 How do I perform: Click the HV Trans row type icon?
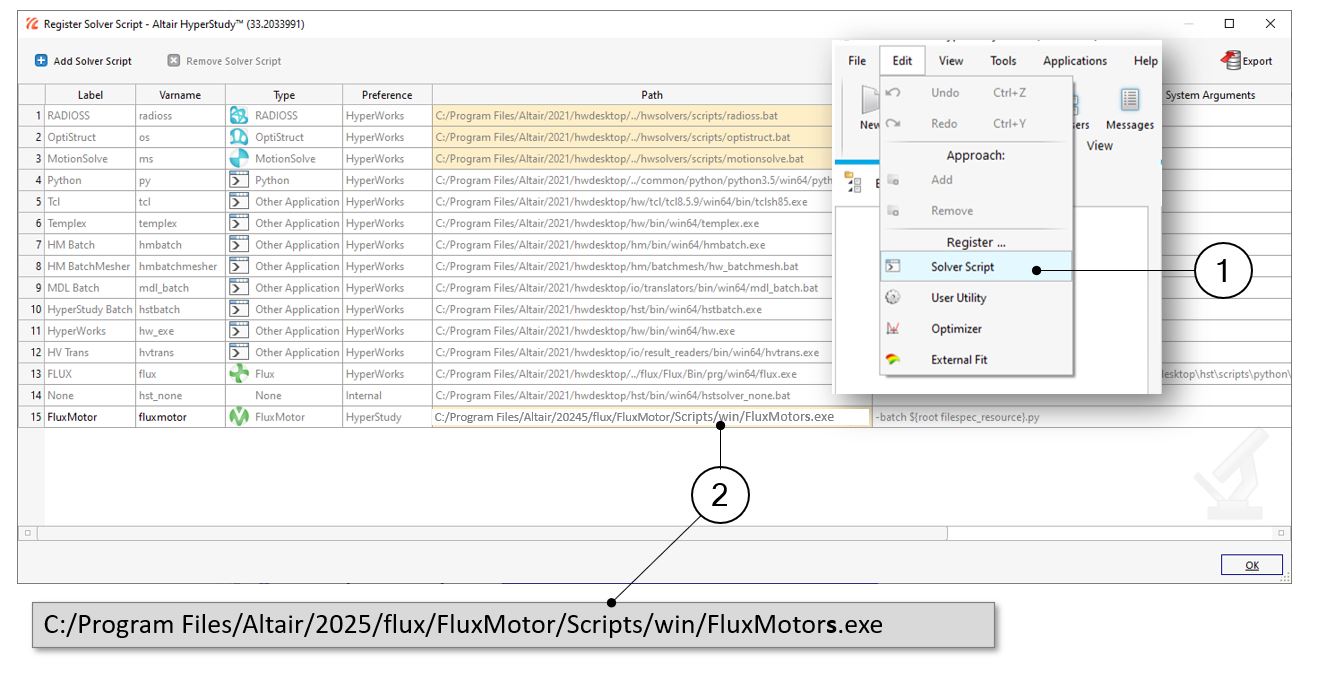[239, 352]
